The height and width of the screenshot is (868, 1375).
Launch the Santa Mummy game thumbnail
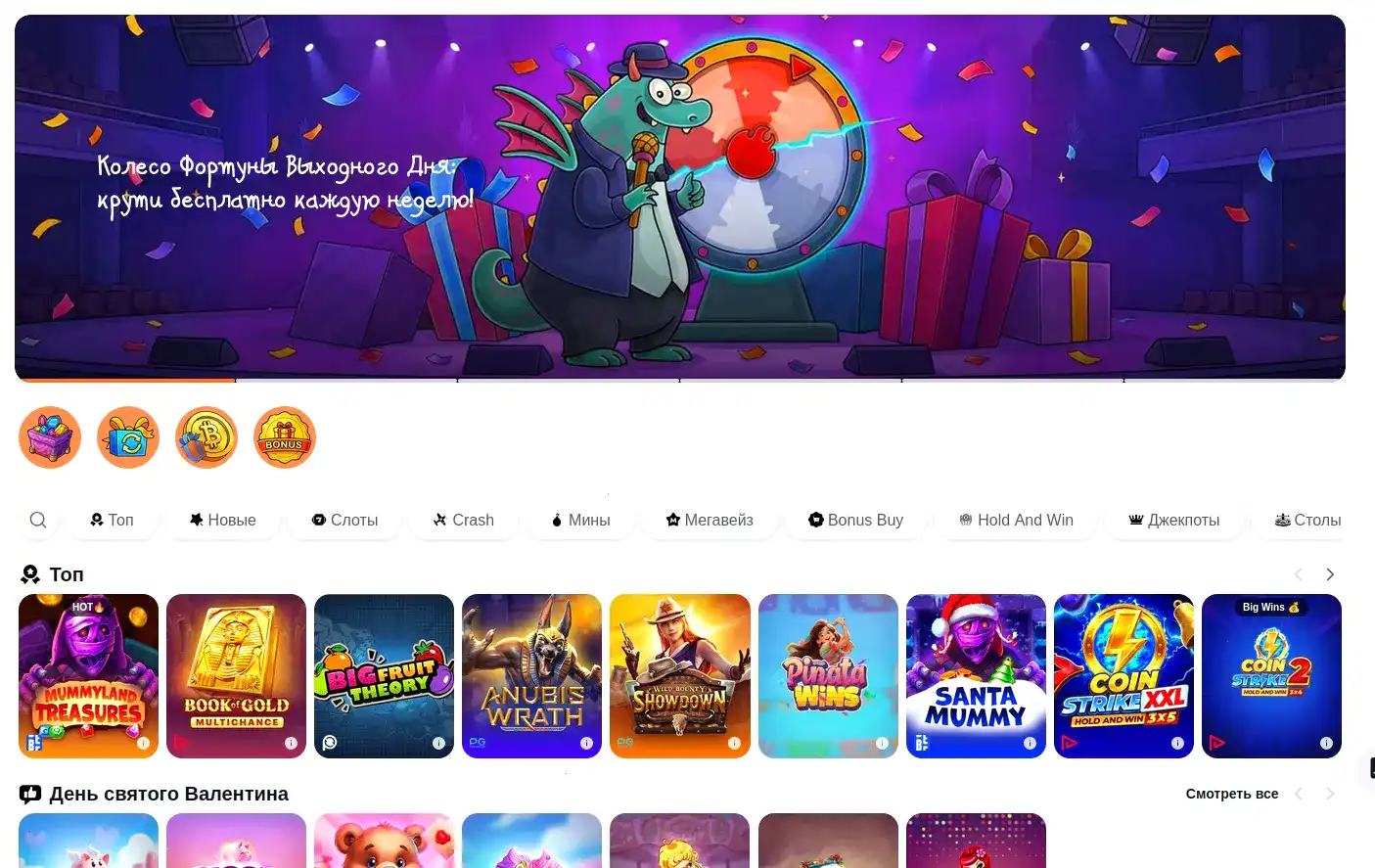[976, 676]
